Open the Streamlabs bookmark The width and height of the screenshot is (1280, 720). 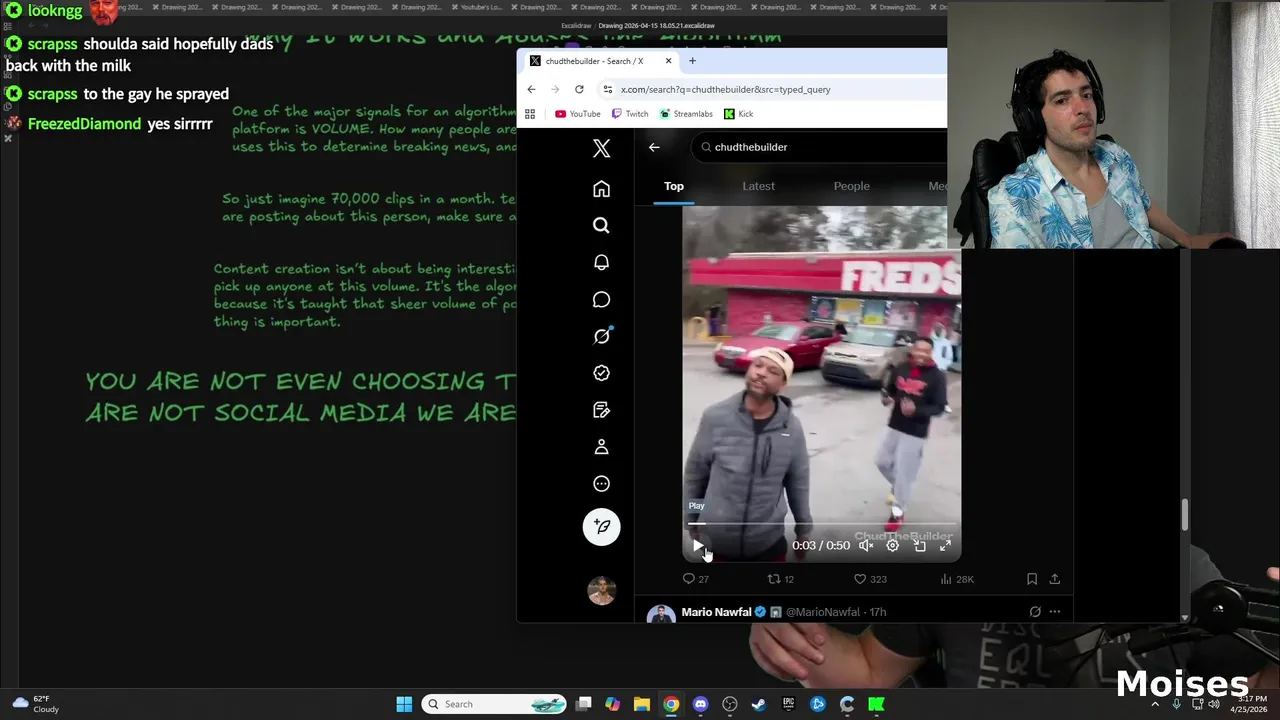(686, 114)
